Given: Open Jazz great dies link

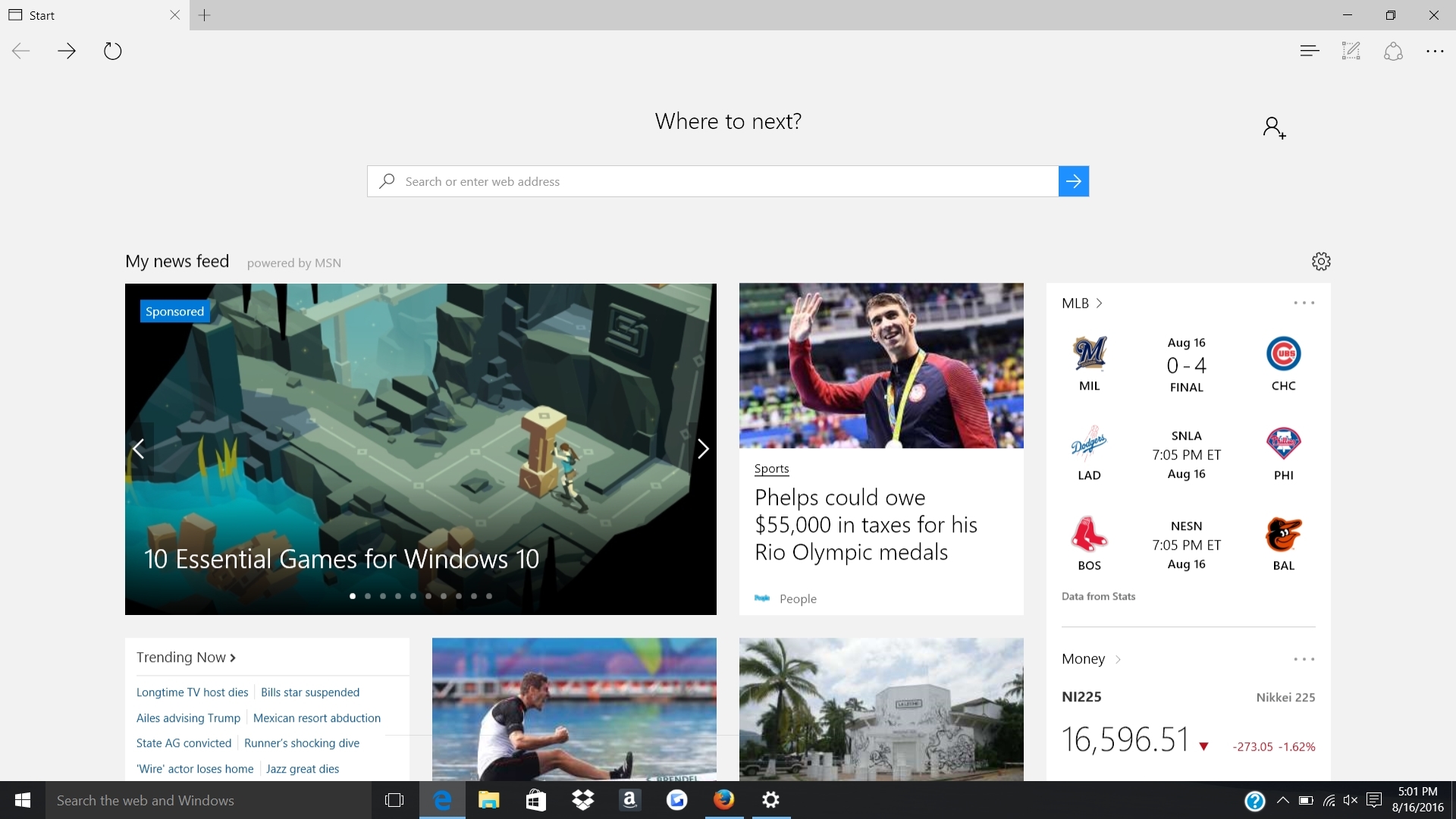Looking at the screenshot, I should coord(303,769).
